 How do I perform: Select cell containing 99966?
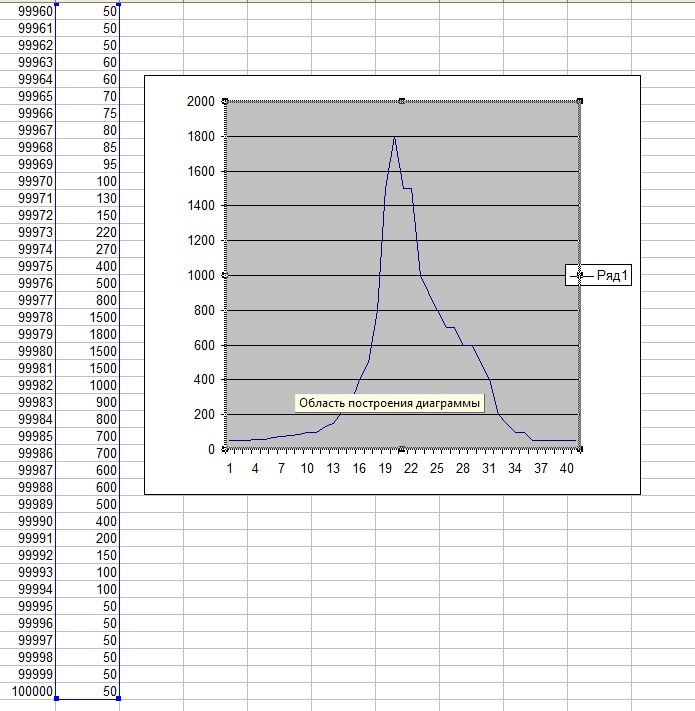tap(28, 113)
